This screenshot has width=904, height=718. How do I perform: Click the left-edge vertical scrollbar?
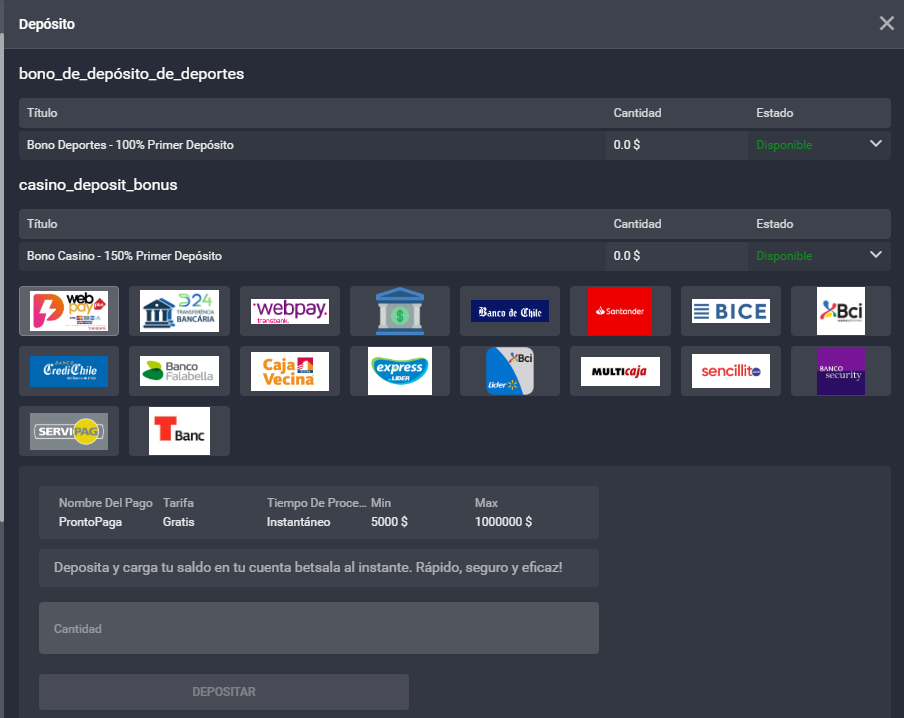tap(2, 277)
